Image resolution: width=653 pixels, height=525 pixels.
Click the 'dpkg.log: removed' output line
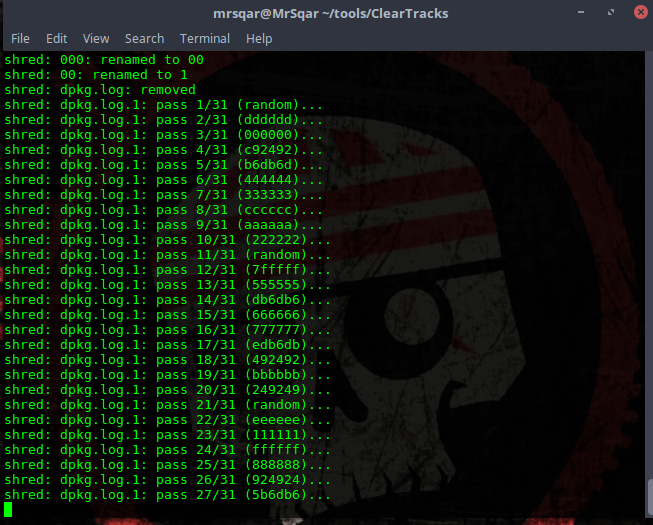click(x=99, y=90)
